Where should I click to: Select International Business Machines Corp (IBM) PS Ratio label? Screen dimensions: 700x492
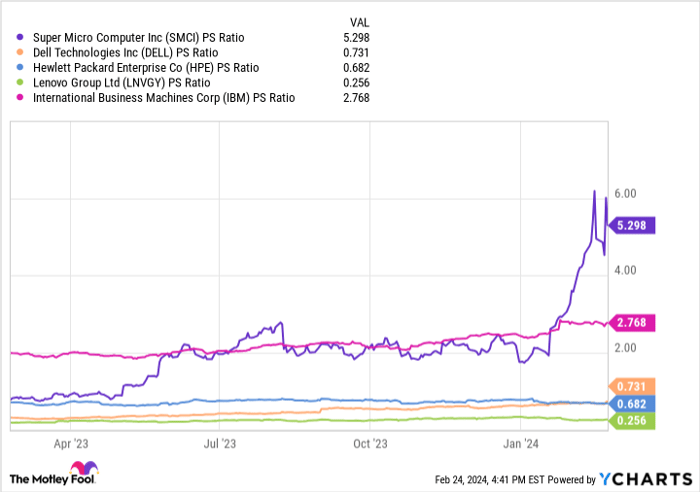pyautogui.click(x=164, y=98)
